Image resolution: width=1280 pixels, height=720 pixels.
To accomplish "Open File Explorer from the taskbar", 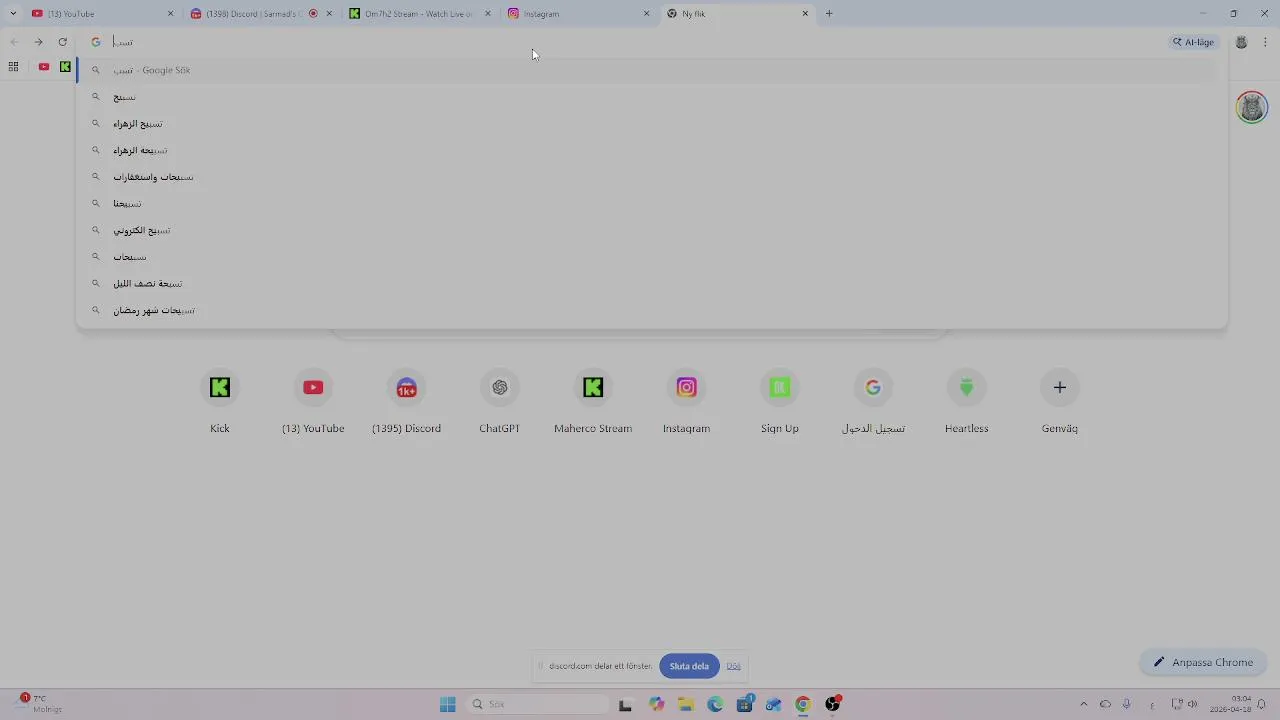I will 686,705.
